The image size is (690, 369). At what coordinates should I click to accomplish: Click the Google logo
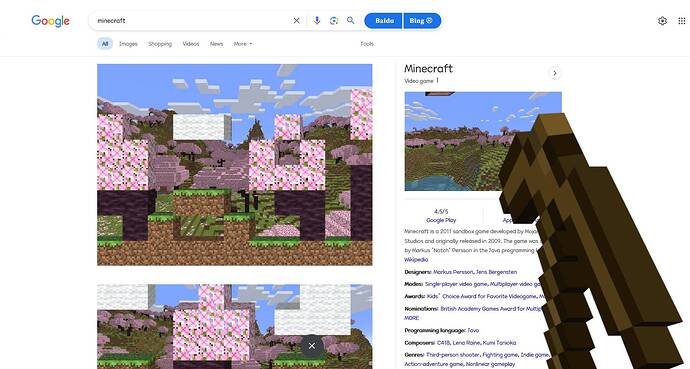(x=50, y=21)
